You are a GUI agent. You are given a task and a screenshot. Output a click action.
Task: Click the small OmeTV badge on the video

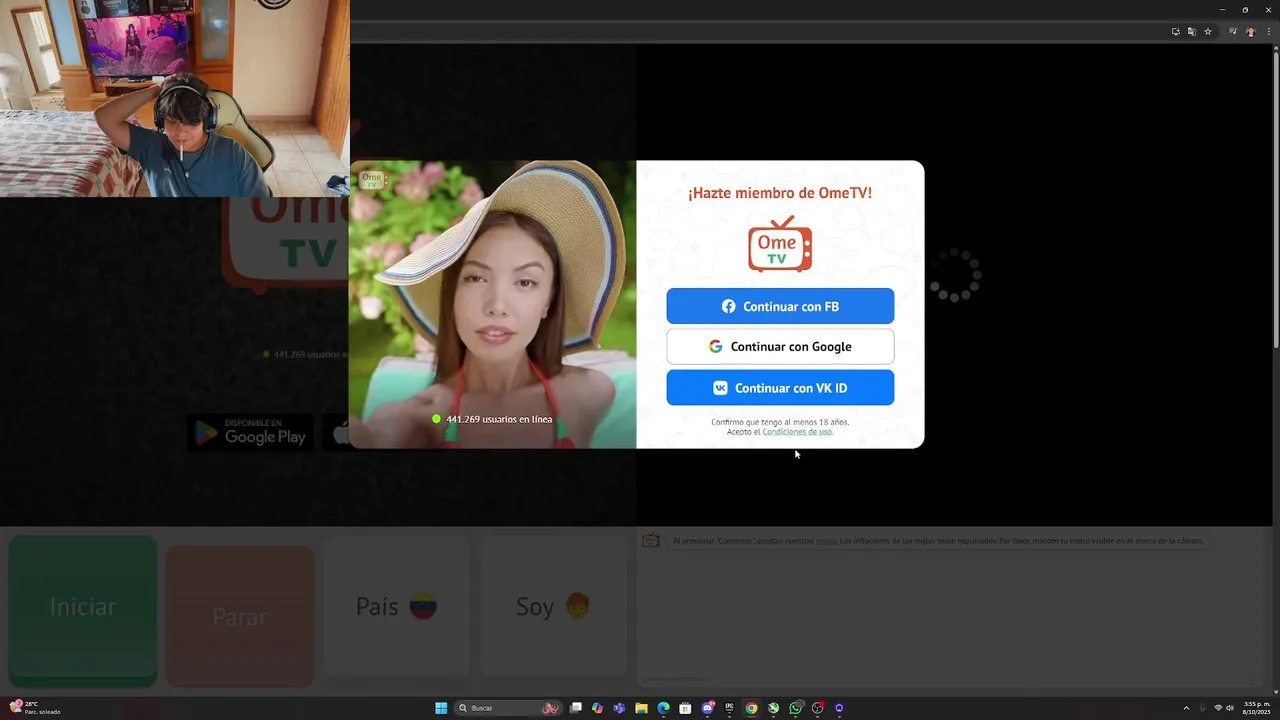click(x=372, y=181)
